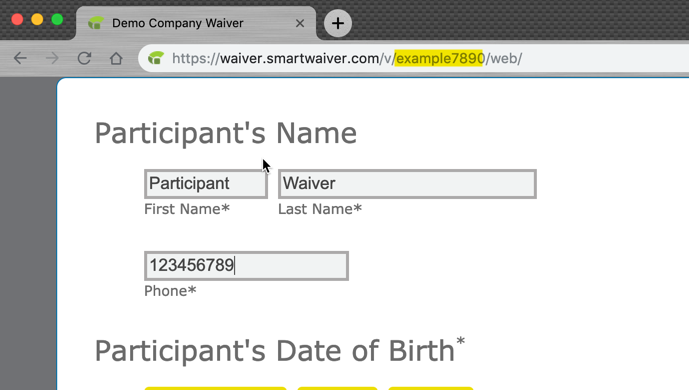This screenshot has width=689, height=390.
Task: Open the browser home page icon
Action: coord(116,58)
